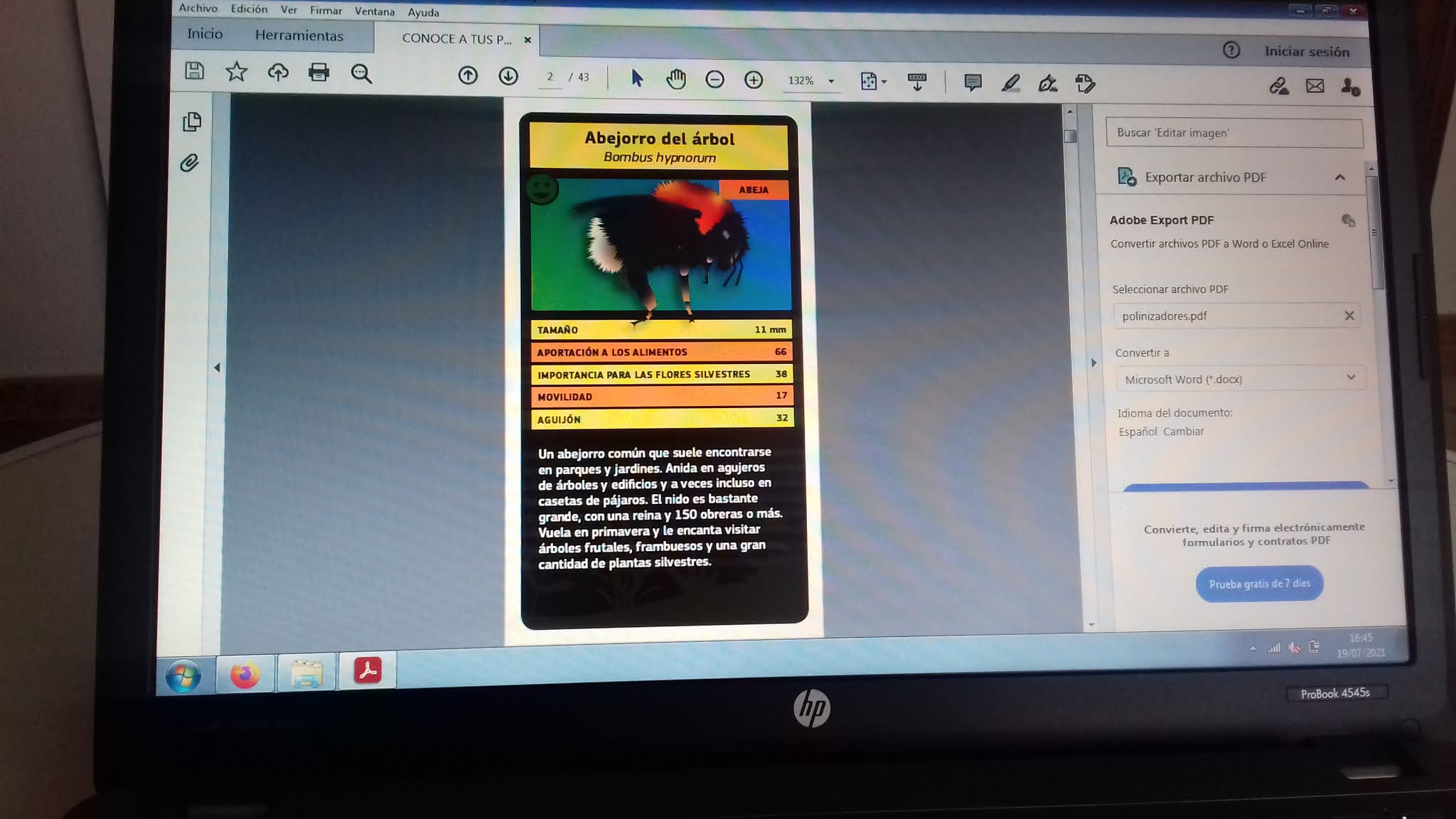
Task: Click the star bookmark icon
Action: pyautogui.click(x=236, y=72)
